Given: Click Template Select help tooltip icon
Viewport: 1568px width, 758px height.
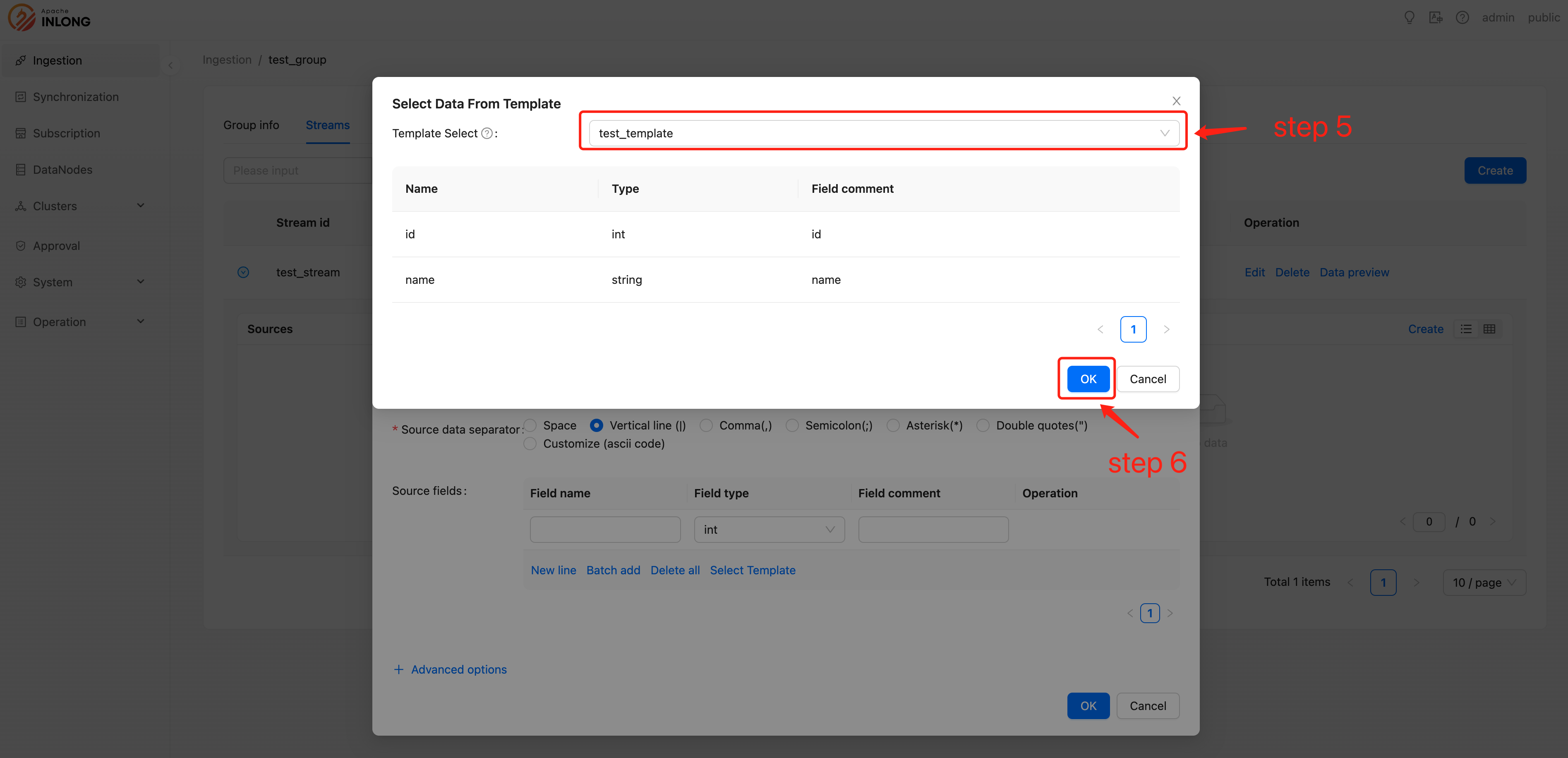Looking at the screenshot, I should tap(487, 133).
